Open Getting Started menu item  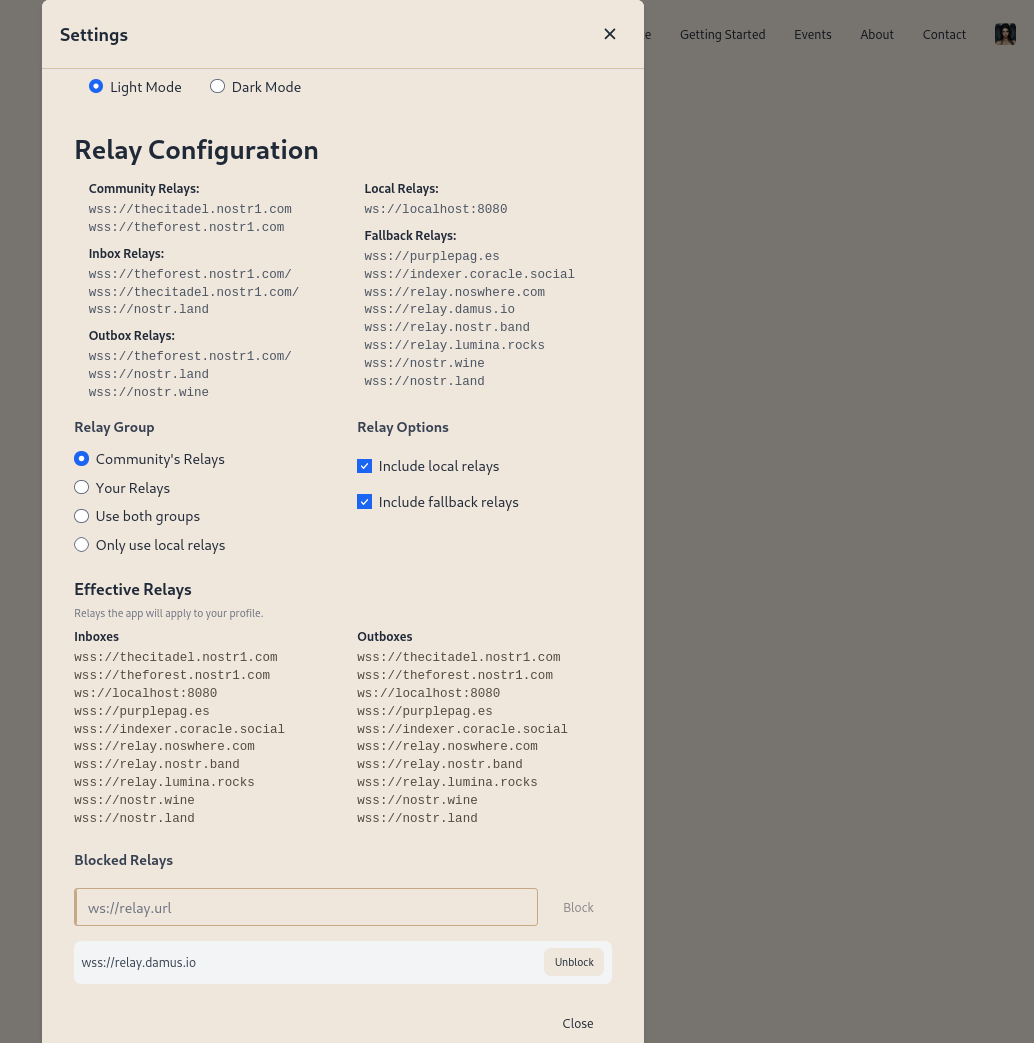point(723,35)
